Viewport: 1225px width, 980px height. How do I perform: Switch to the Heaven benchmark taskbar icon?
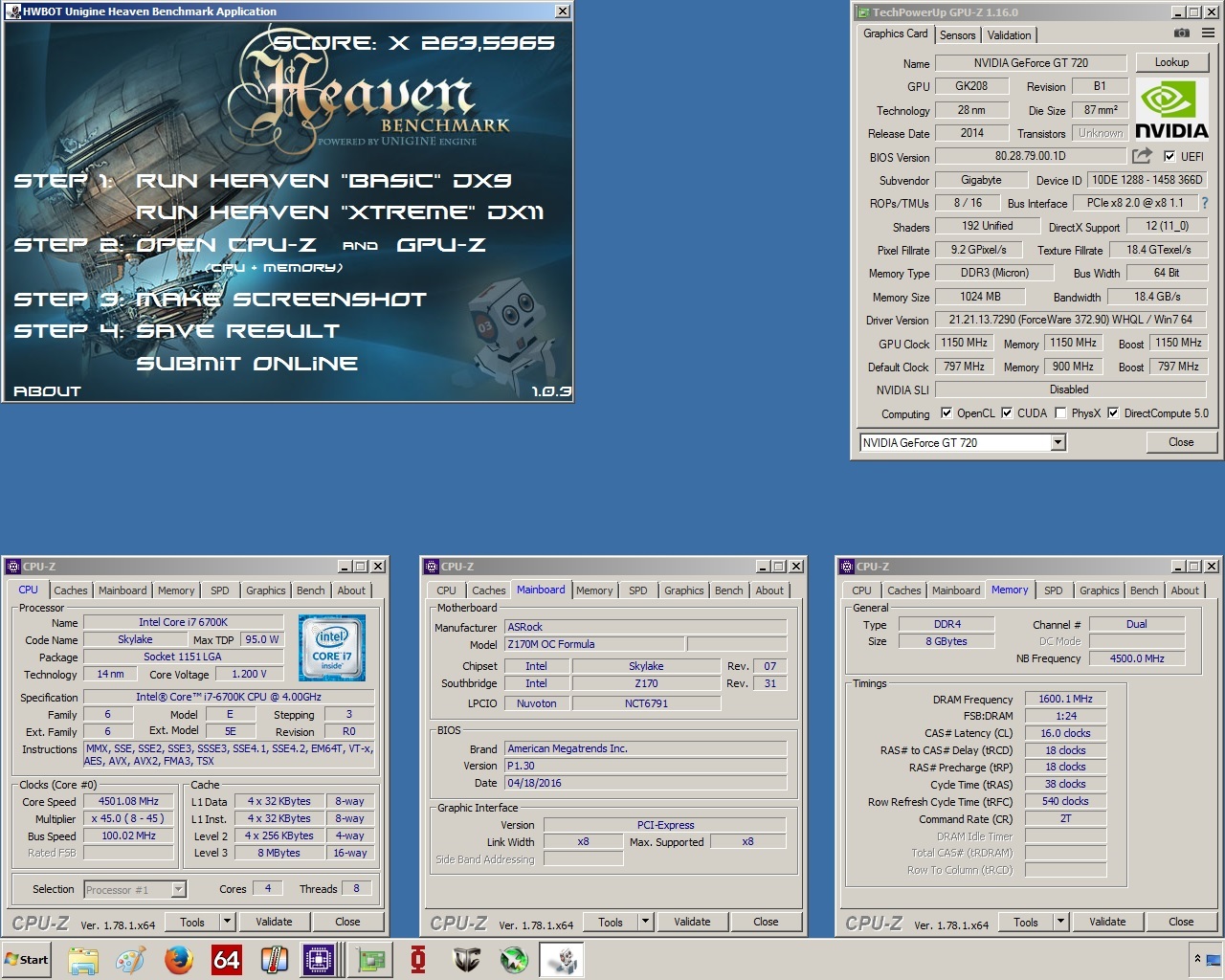coord(562,960)
